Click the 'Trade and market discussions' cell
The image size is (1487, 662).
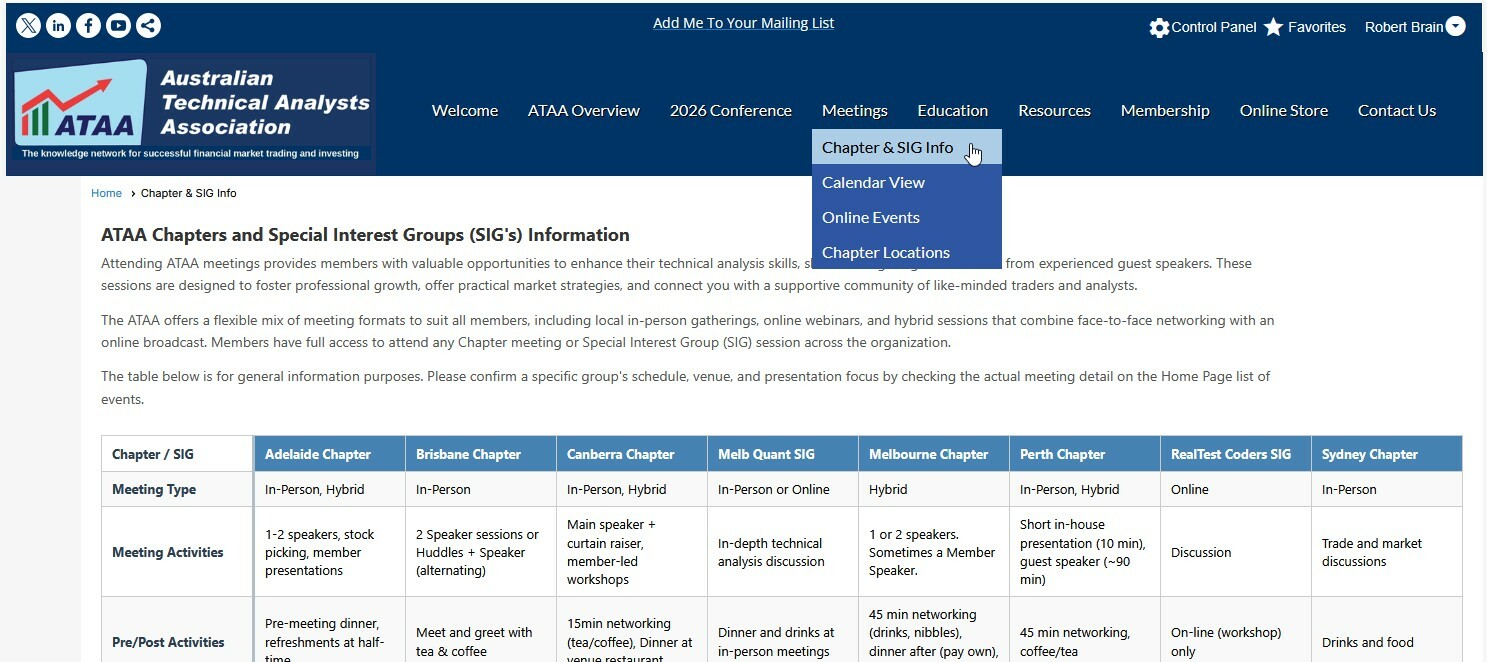(1387, 552)
